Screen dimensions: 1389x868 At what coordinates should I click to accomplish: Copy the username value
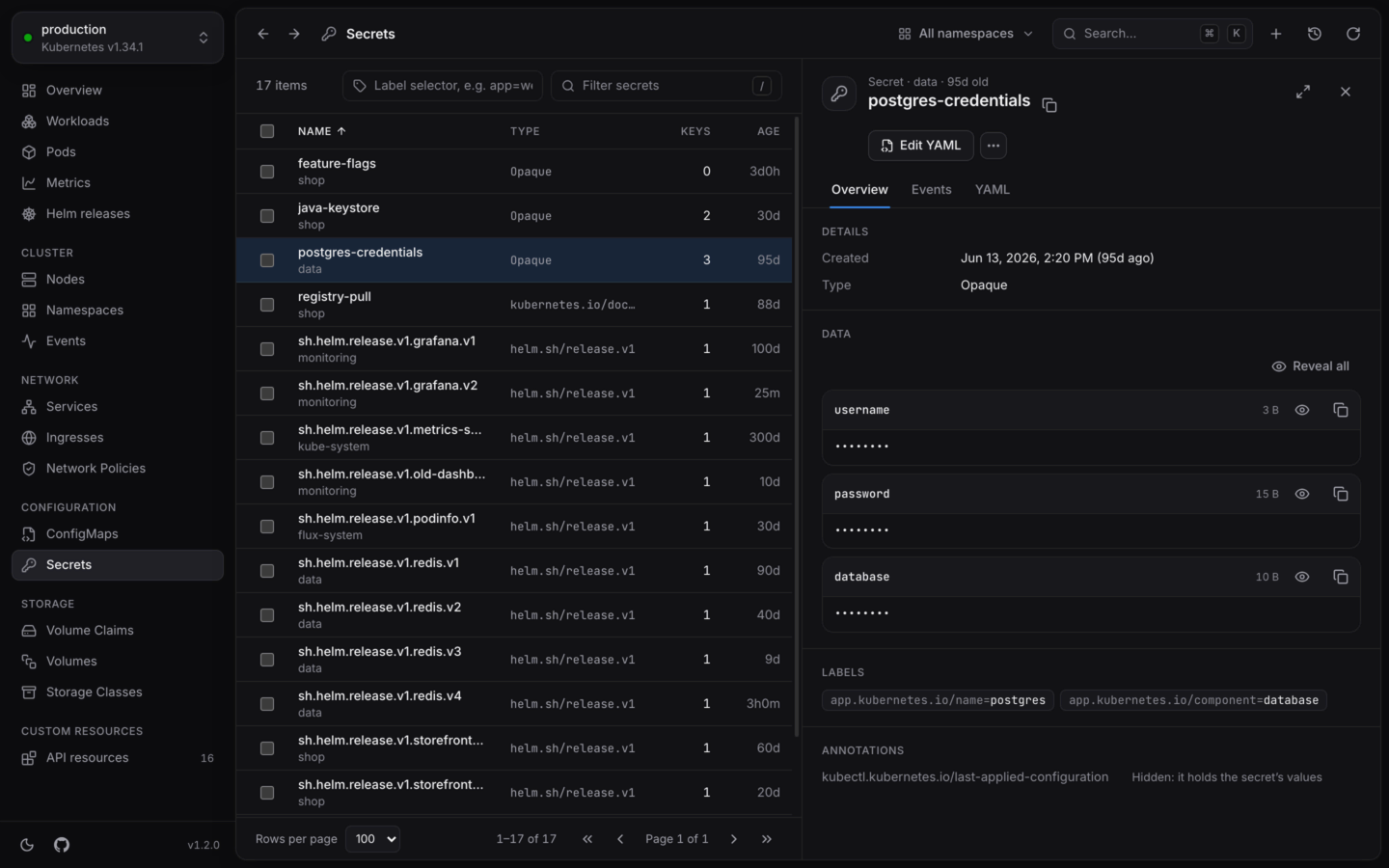[1340, 410]
